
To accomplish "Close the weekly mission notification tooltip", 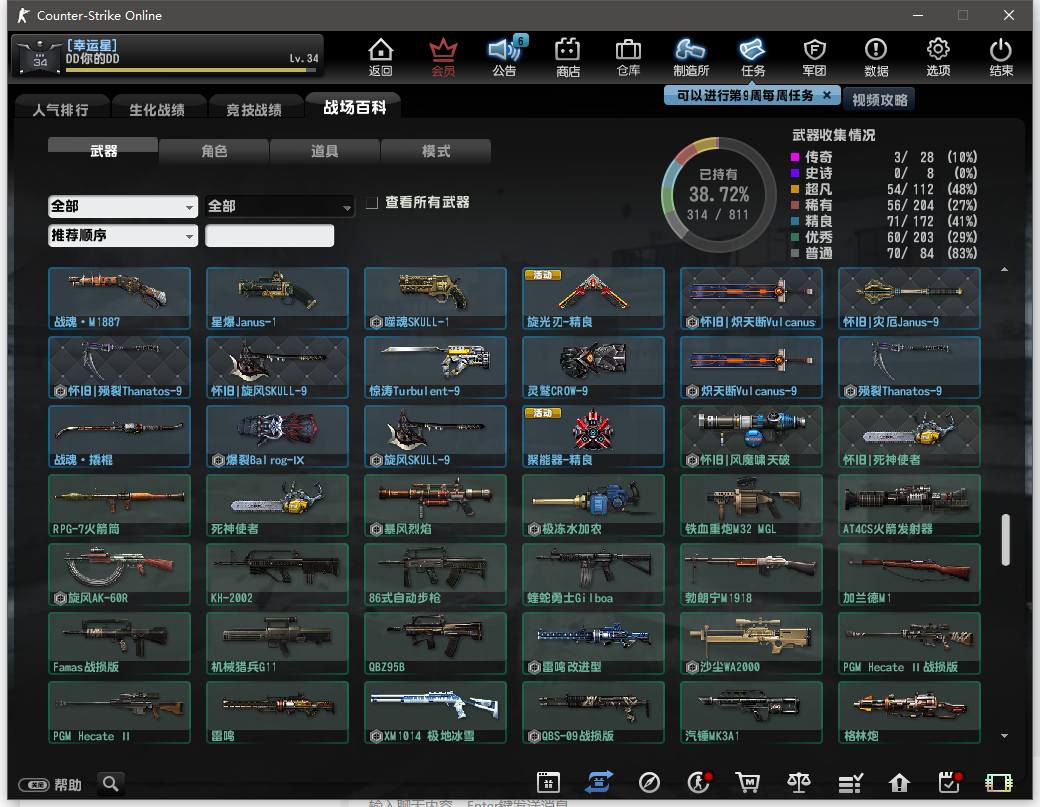I will pyautogui.click(x=827, y=95).
